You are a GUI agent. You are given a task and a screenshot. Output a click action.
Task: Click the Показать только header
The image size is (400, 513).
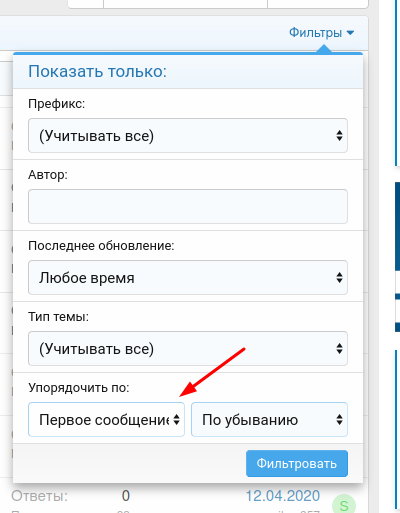[97, 71]
